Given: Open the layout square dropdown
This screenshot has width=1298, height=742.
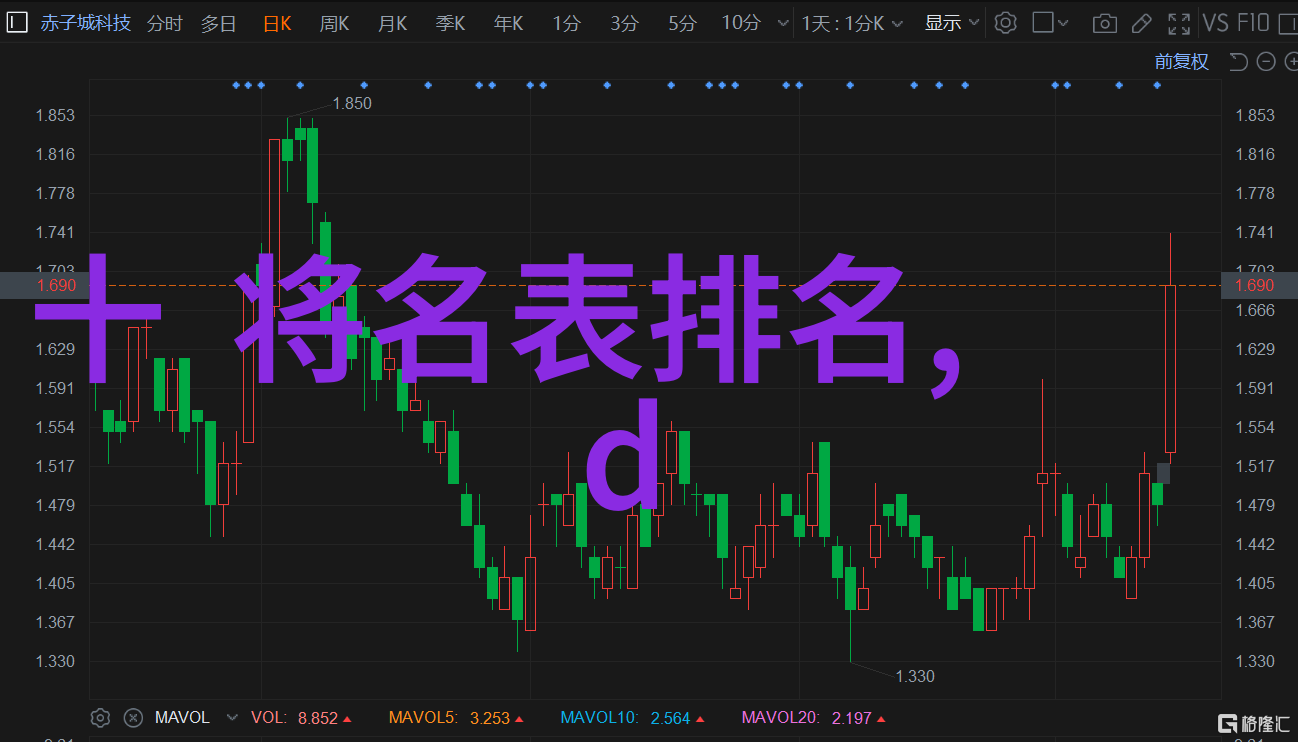Looking at the screenshot, I should (1051, 23).
